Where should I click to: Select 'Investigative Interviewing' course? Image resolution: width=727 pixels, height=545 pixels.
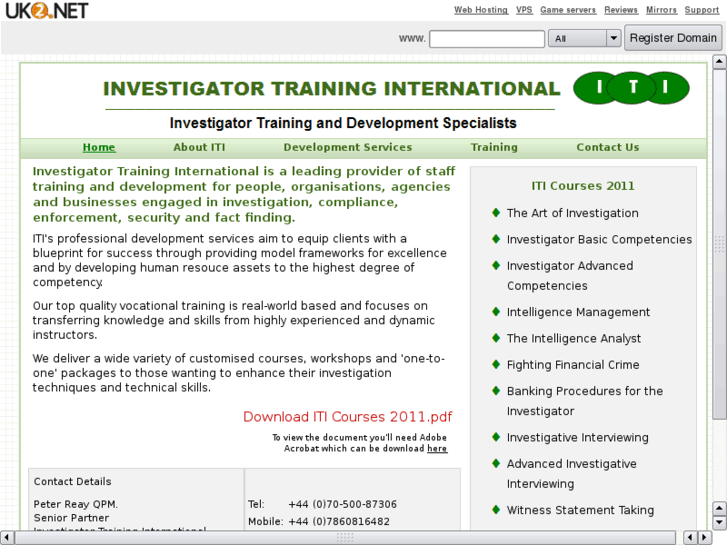578,437
